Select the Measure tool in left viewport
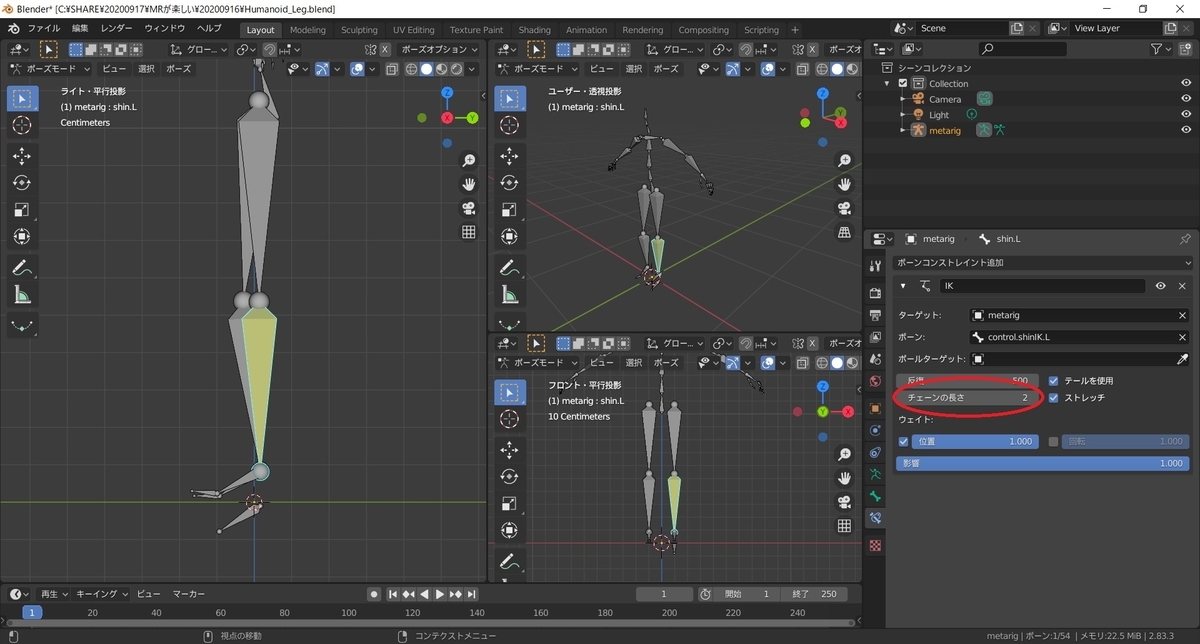The height and width of the screenshot is (644, 1200). [22, 295]
